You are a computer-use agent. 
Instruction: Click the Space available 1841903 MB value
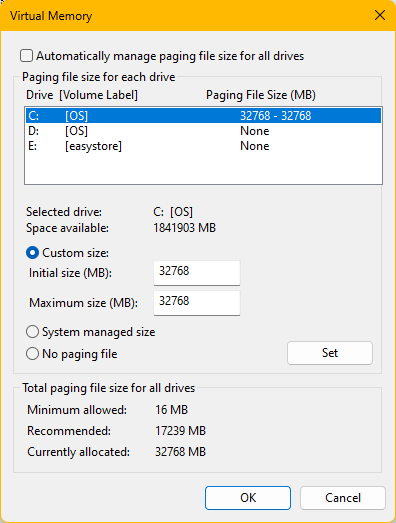tap(184, 228)
